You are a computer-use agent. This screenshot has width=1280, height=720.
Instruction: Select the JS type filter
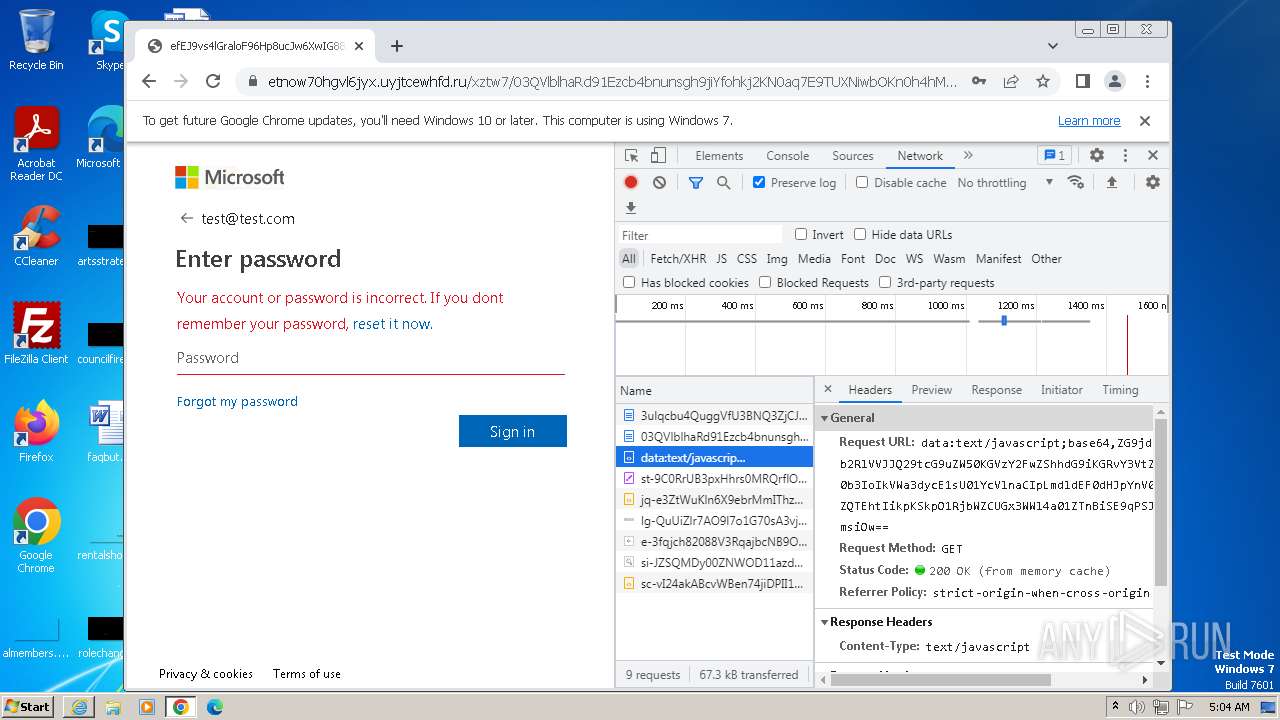[x=721, y=258]
